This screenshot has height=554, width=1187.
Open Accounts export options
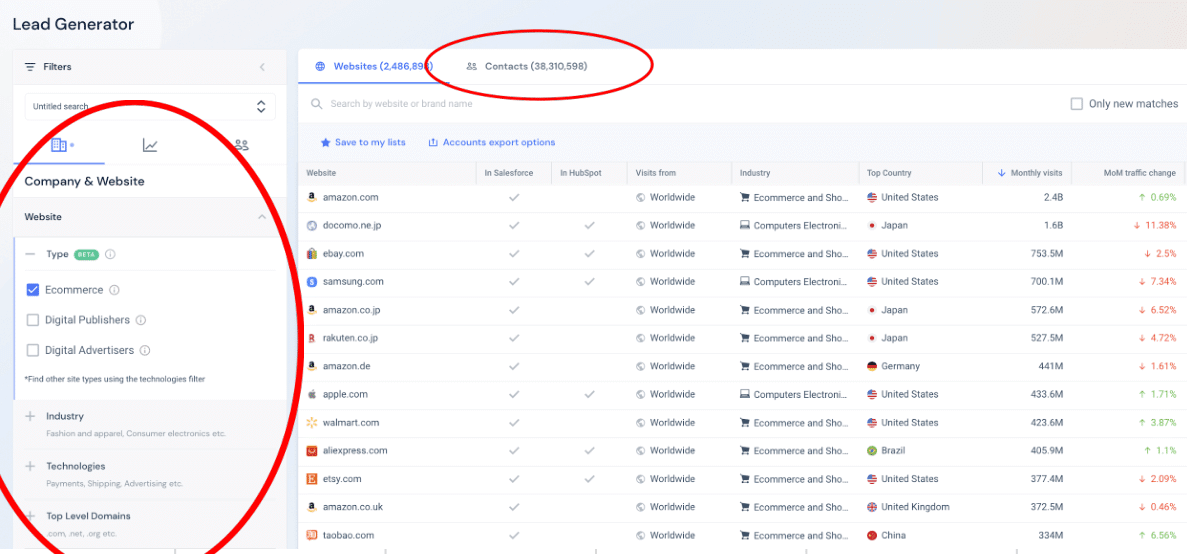[492, 142]
